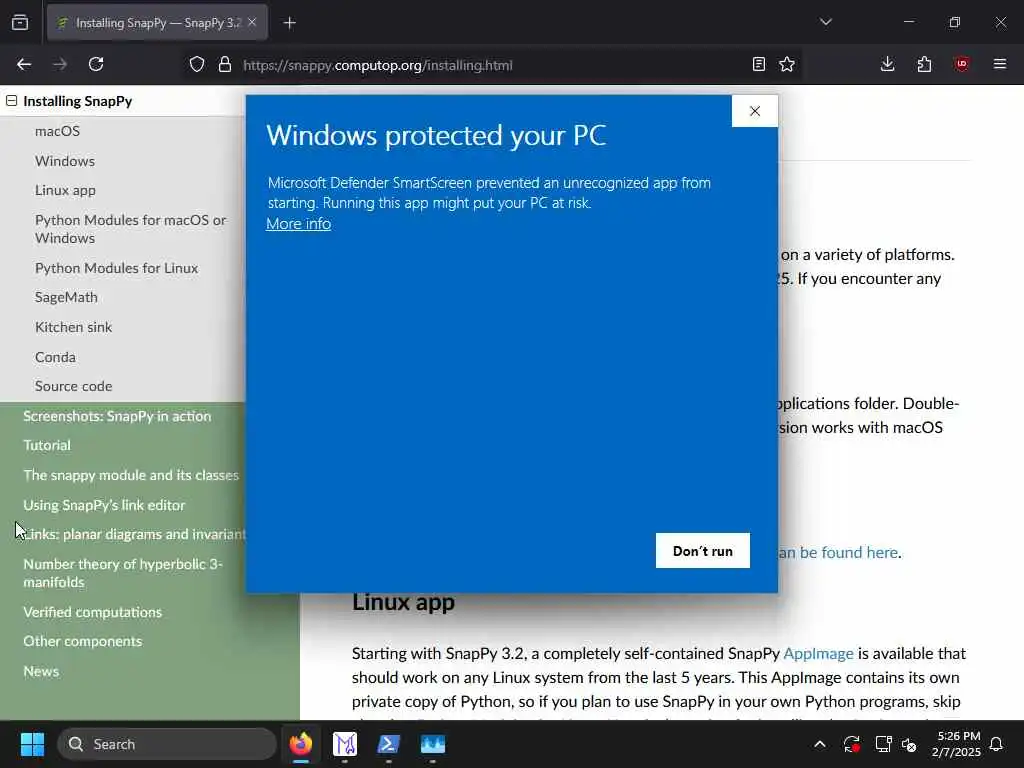The image size is (1024, 768).
Task: Open the Windows sidebar entry
Action: [x=65, y=161]
